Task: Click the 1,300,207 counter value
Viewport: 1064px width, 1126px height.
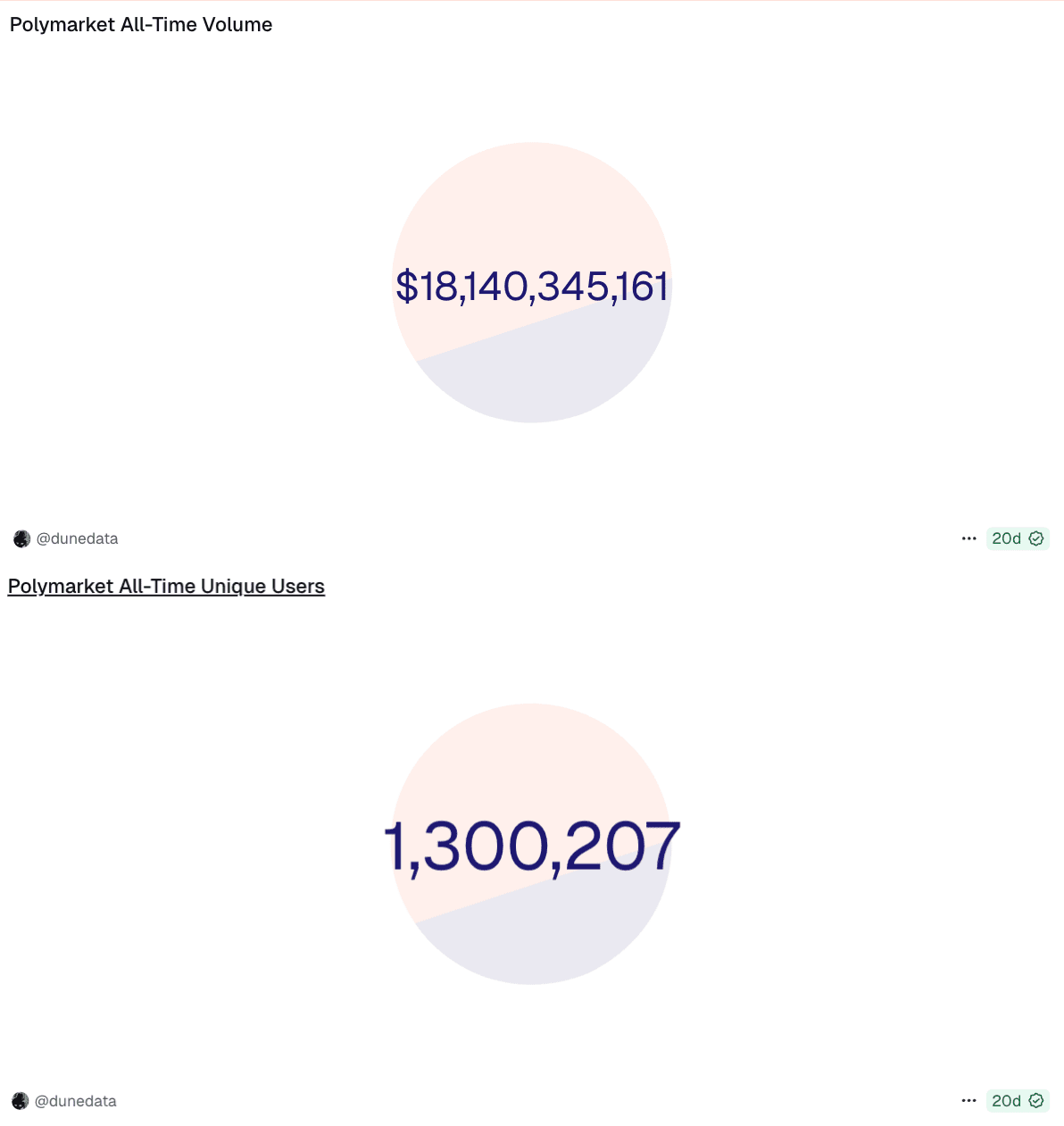Action: point(532,847)
